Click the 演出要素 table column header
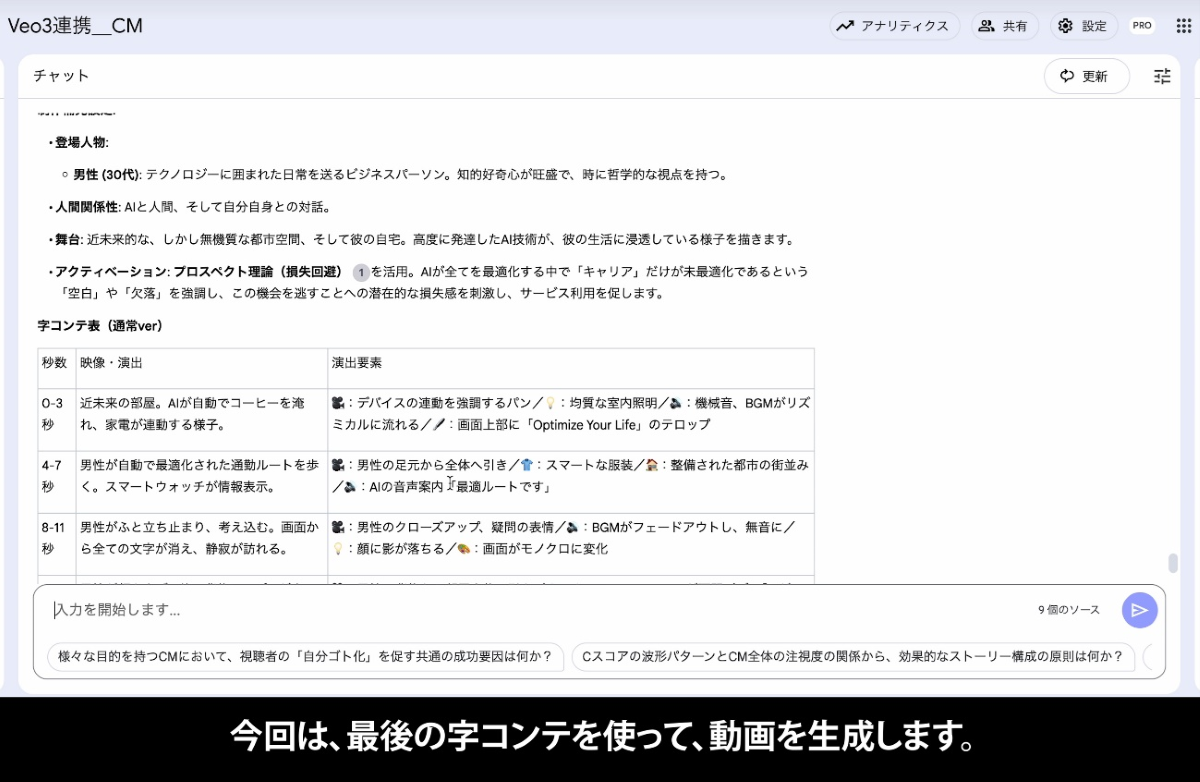The width and height of the screenshot is (1200, 782). click(x=357, y=363)
